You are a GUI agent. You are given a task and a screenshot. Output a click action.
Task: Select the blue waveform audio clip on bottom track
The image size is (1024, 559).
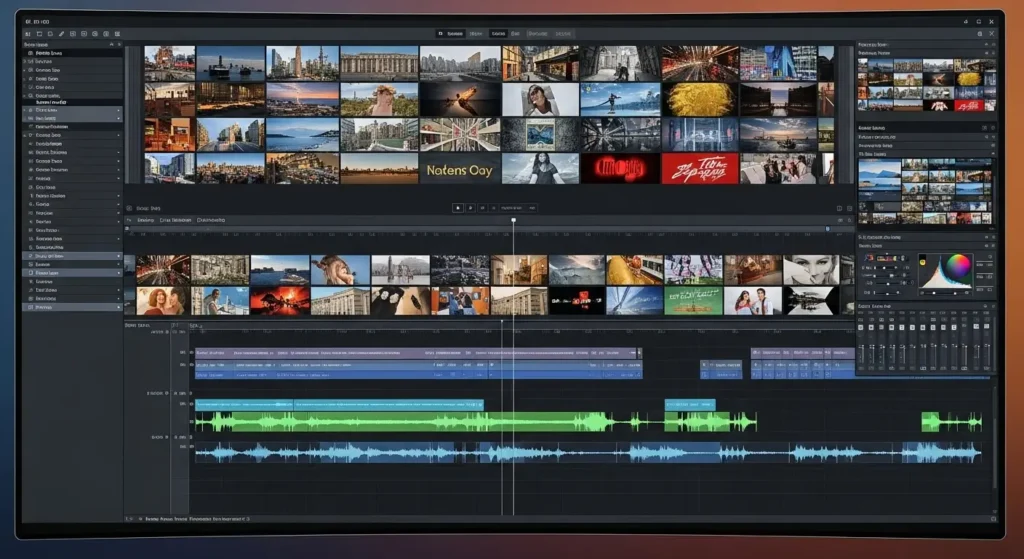(x=588, y=452)
